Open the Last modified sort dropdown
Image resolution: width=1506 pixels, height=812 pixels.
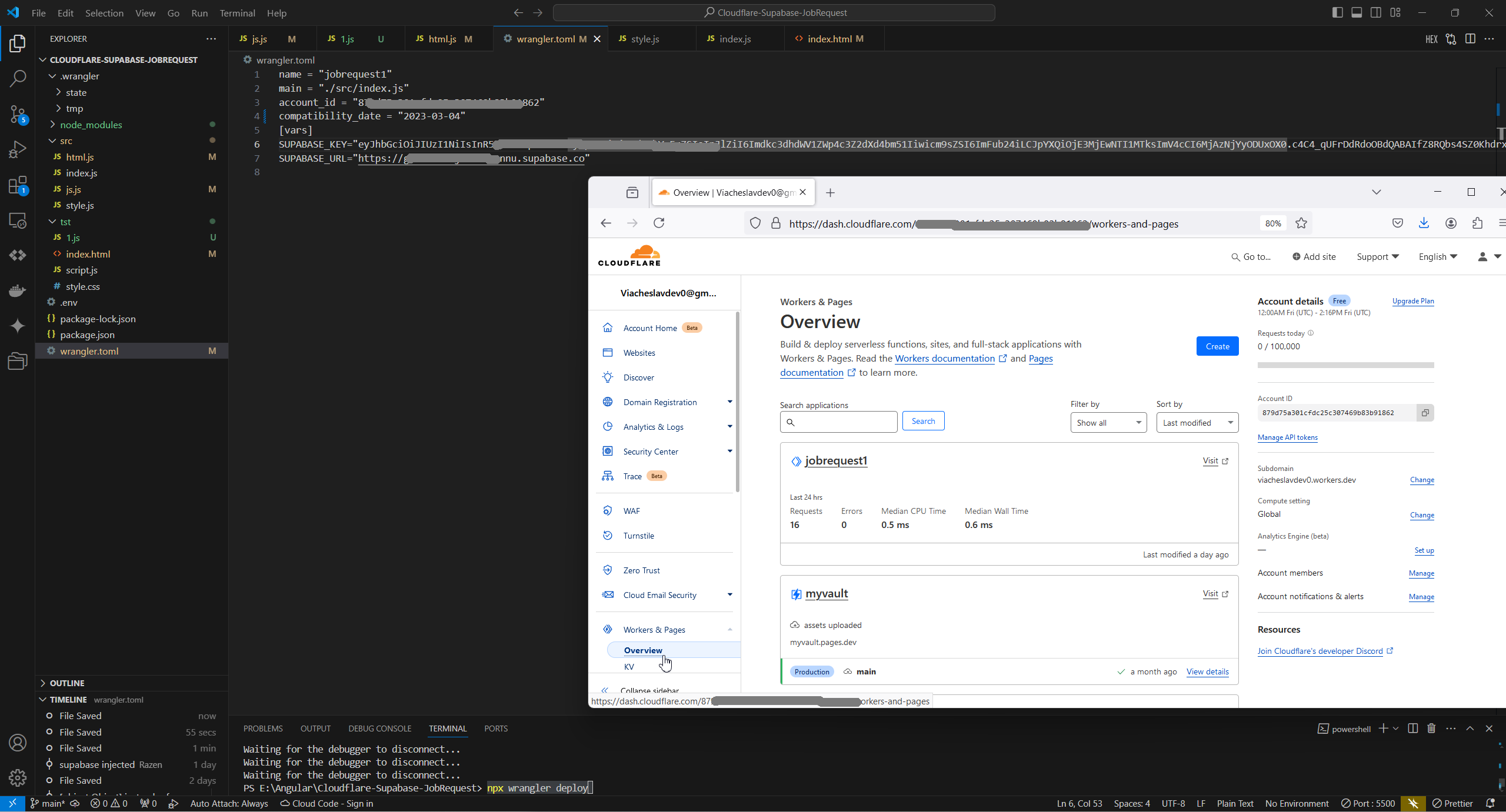[x=1197, y=423]
